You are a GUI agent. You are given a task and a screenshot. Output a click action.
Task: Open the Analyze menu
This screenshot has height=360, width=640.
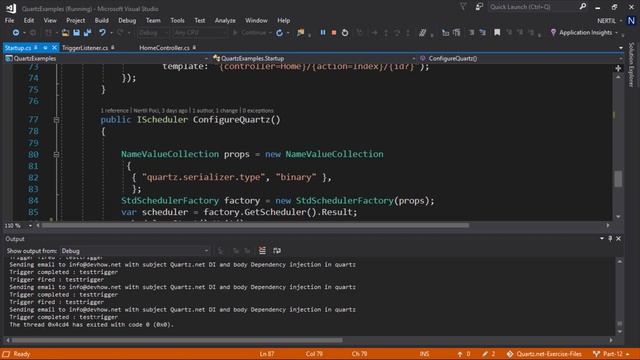(225, 20)
